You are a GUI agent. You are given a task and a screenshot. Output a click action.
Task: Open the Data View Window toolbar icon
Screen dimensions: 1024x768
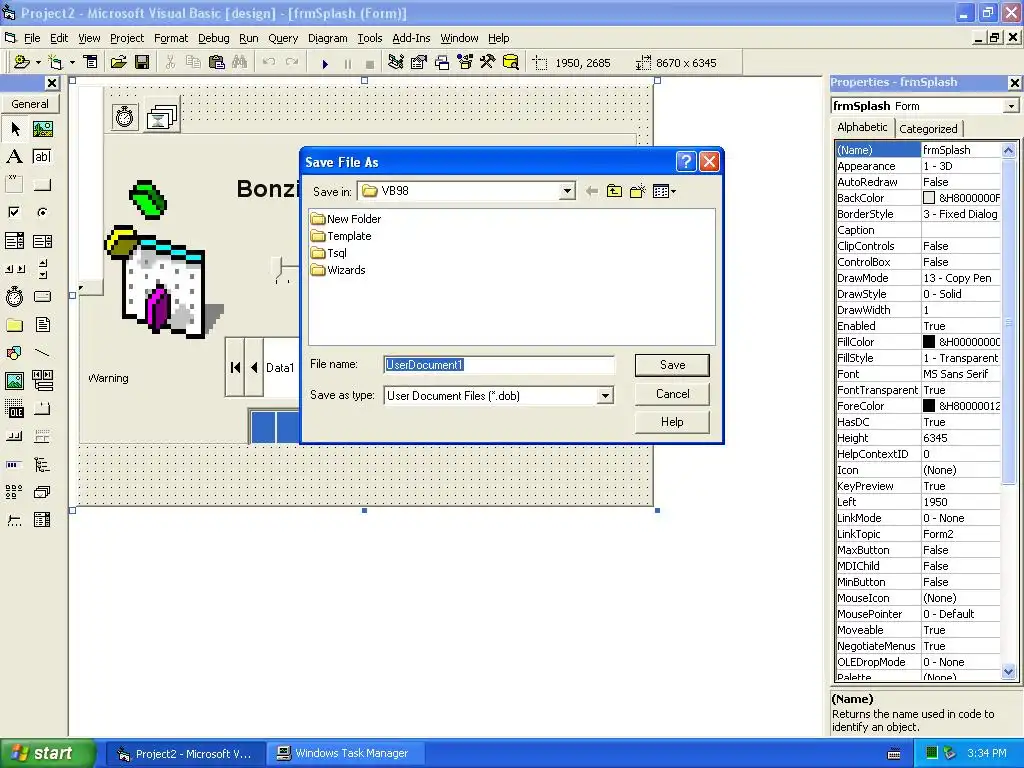[511, 62]
